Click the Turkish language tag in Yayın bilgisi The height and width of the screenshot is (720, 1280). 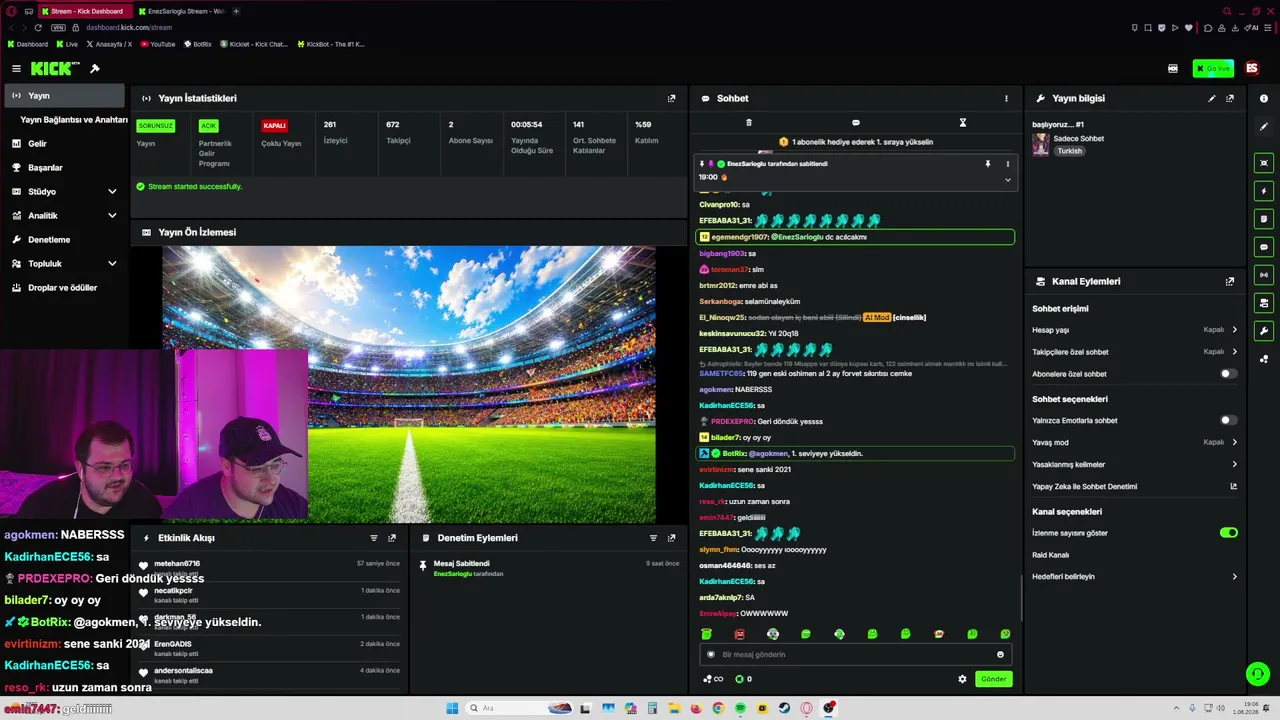tap(1070, 151)
